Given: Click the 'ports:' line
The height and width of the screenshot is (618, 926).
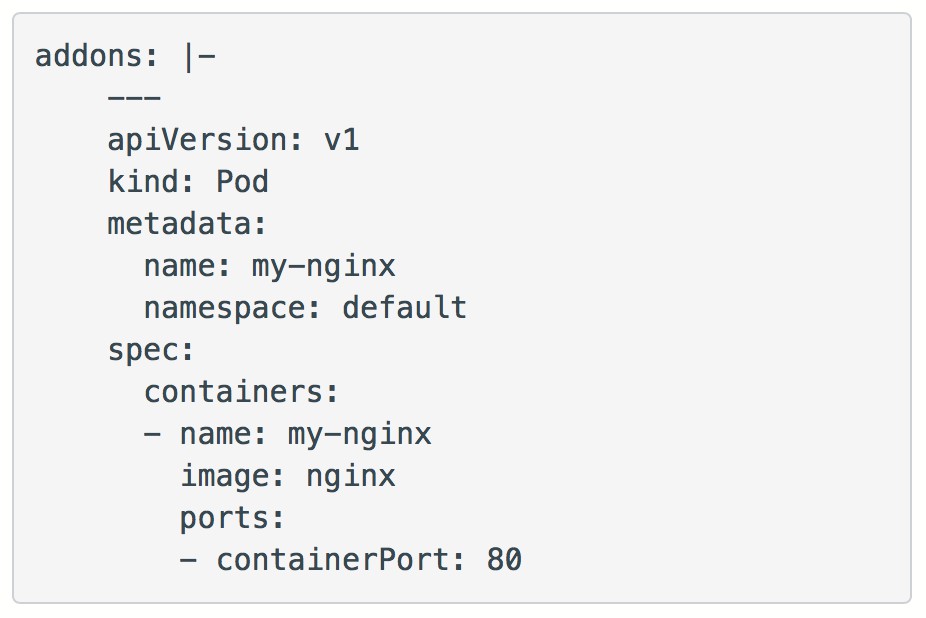Looking at the screenshot, I should pyautogui.click(x=232, y=519).
